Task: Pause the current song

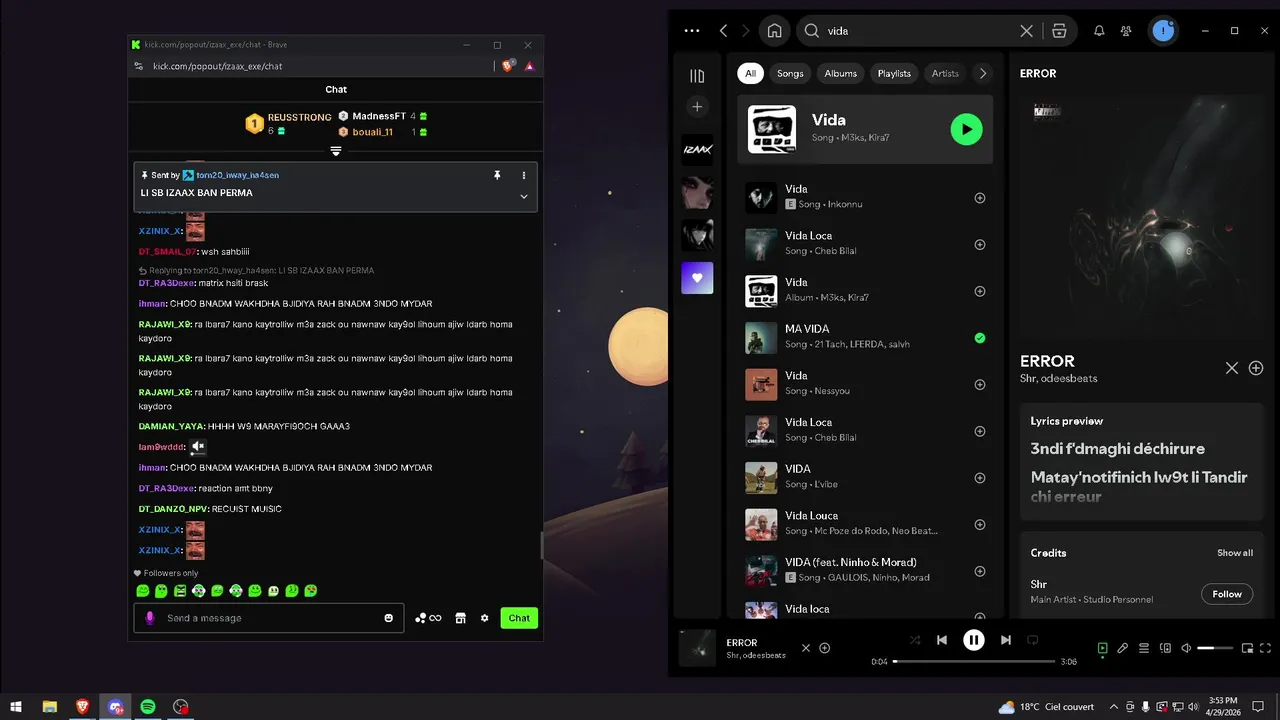Action: point(974,640)
